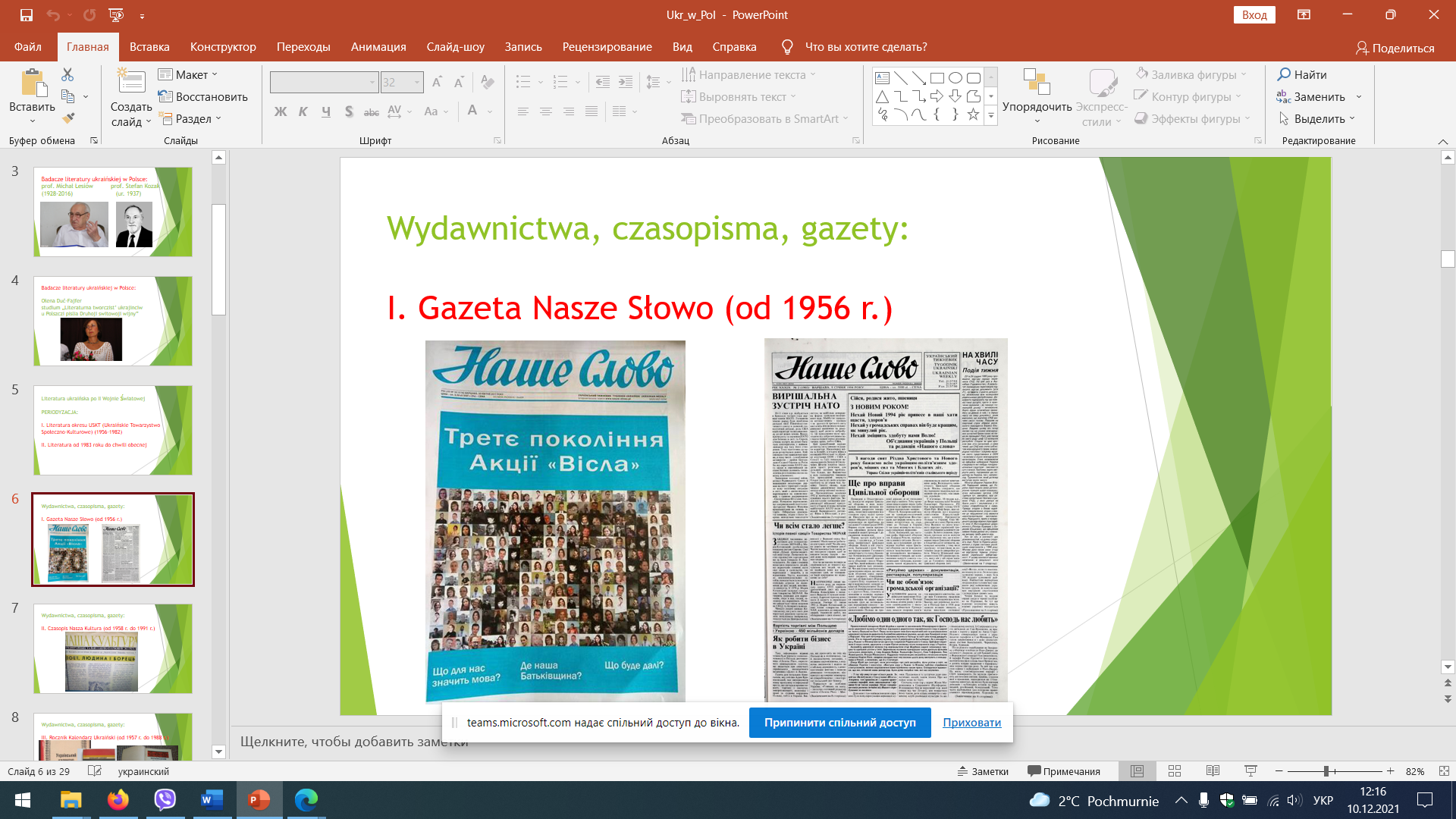Open the Вставка ribbon tab
This screenshot has width=1456, height=819.
pyautogui.click(x=149, y=47)
